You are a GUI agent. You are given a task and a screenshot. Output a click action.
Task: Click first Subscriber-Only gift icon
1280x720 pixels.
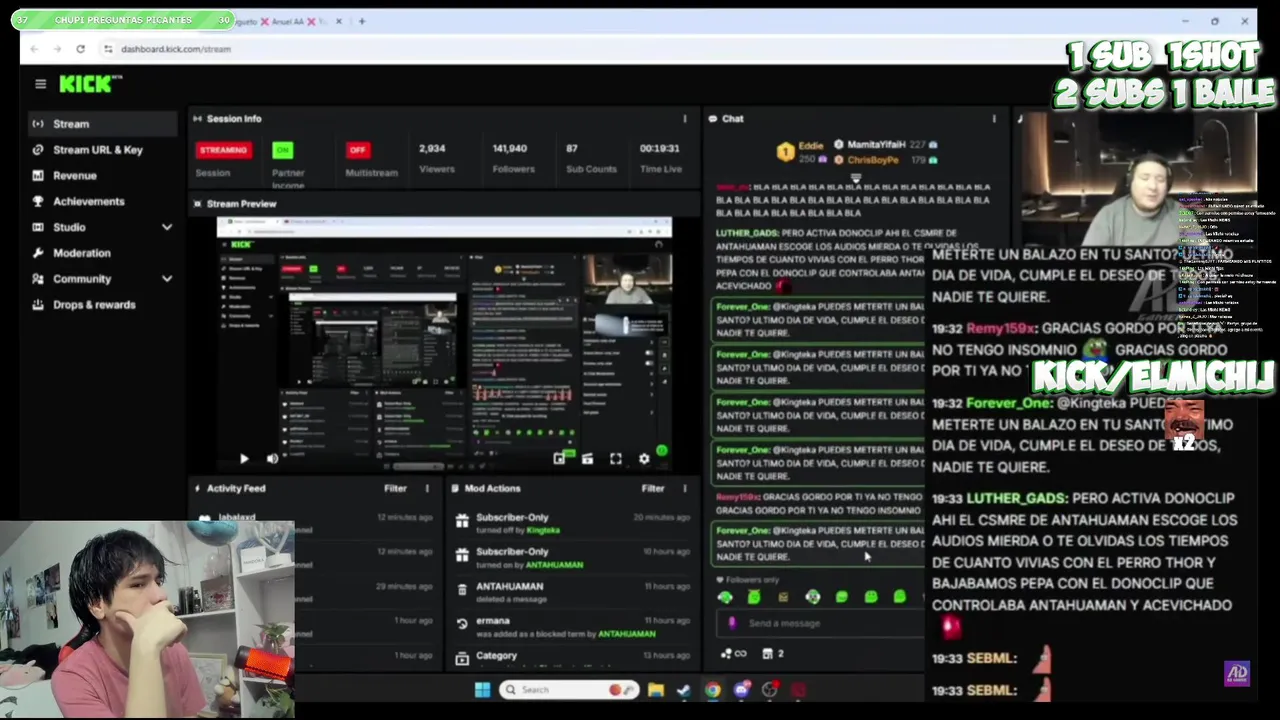(x=462, y=521)
